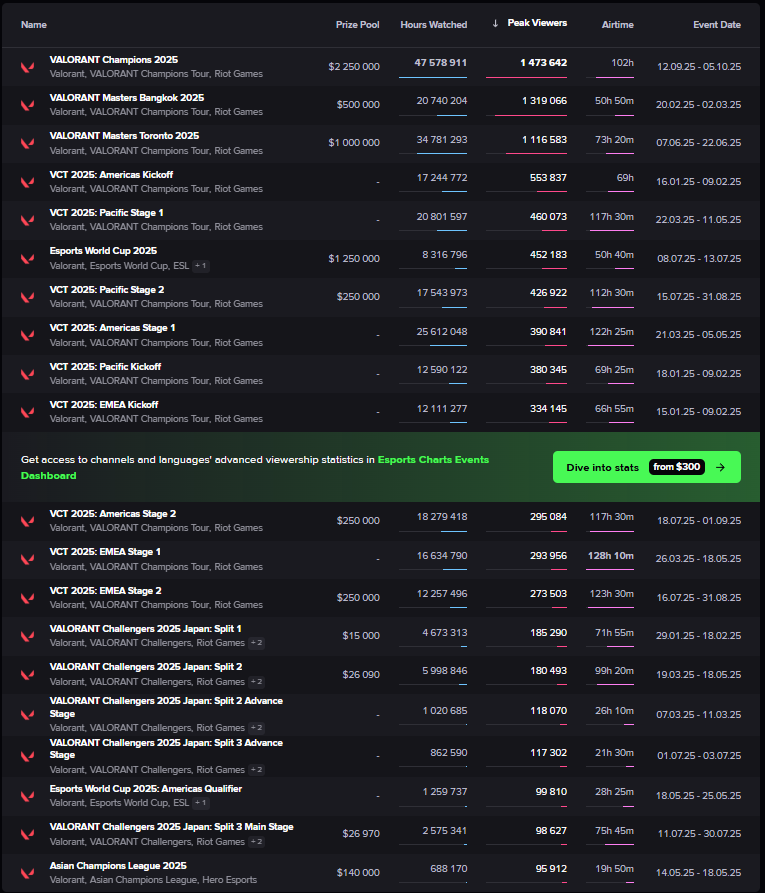Click Valorant icon beside VCT 2025: Americas Stage 2
765x893 pixels.
coord(27,521)
